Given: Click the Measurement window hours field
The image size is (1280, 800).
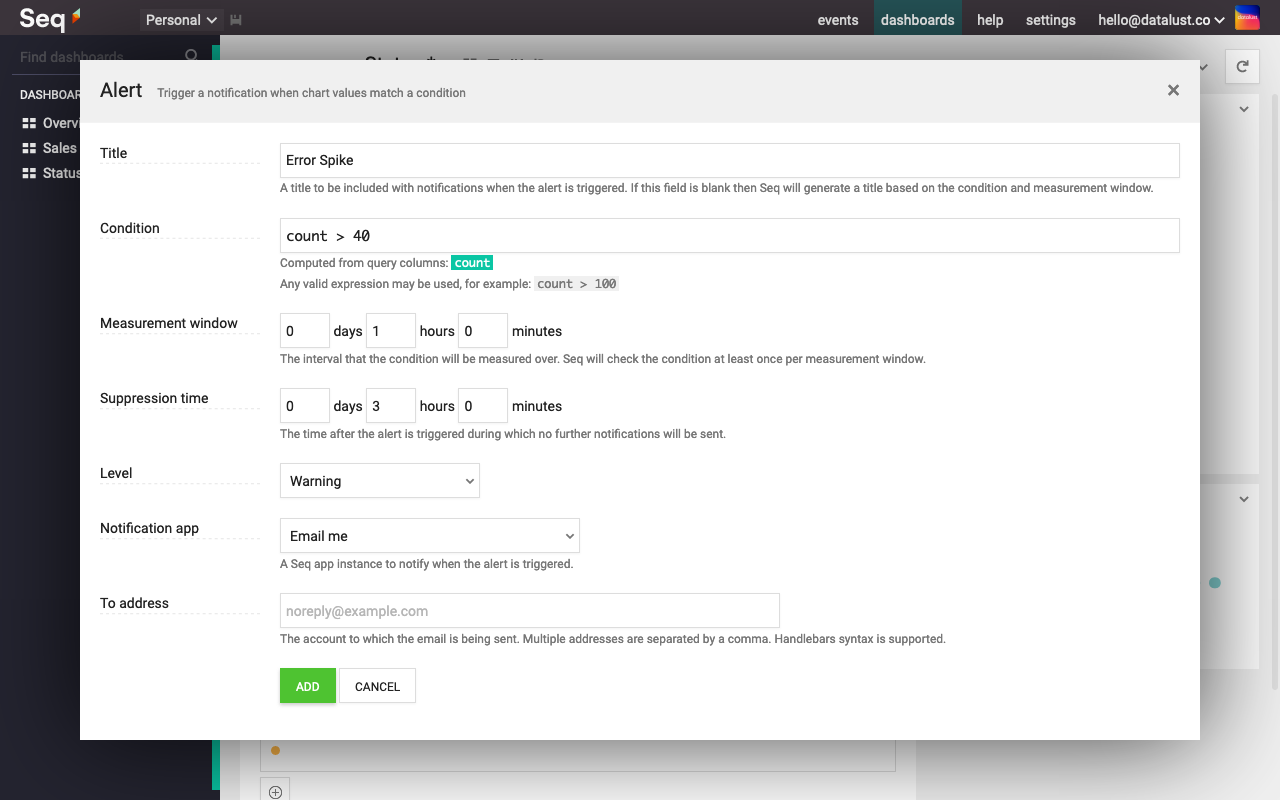Looking at the screenshot, I should [391, 331].
